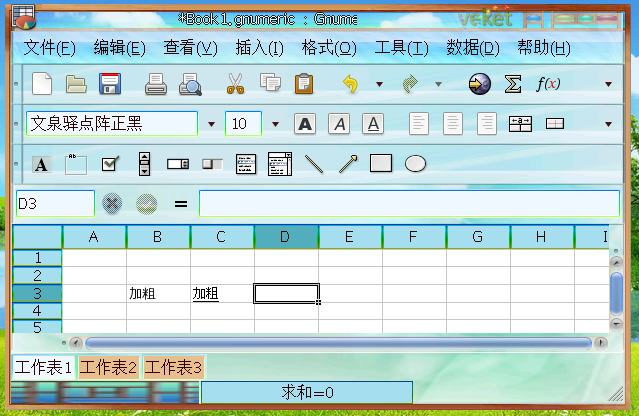Open the 帮助(H) menu
The width and height of the screenshot is (639, 416).
544,48
